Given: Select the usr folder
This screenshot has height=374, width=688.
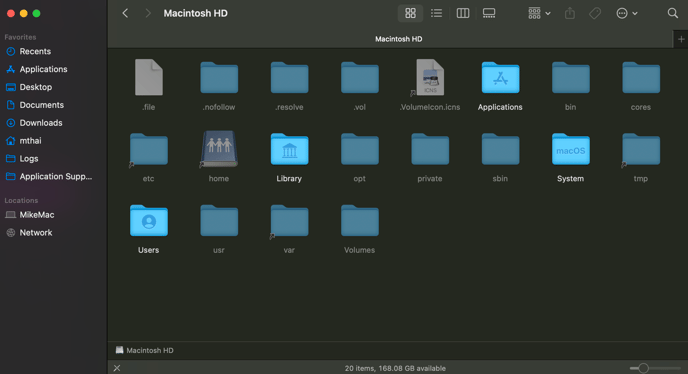Looking at the screenshot, I should pyautogui.click(x=219, y=221).
